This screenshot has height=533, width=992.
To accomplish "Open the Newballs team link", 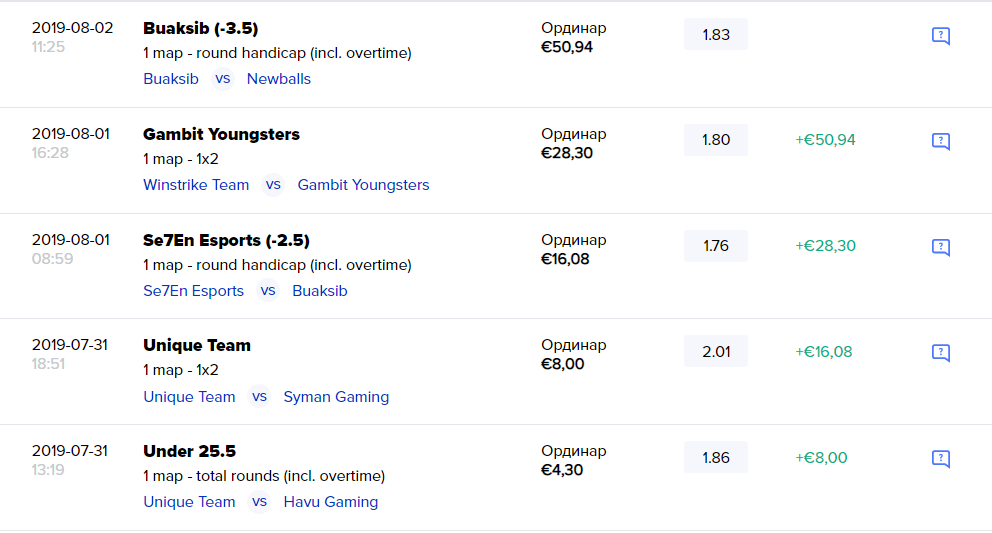I will [279, 79].
